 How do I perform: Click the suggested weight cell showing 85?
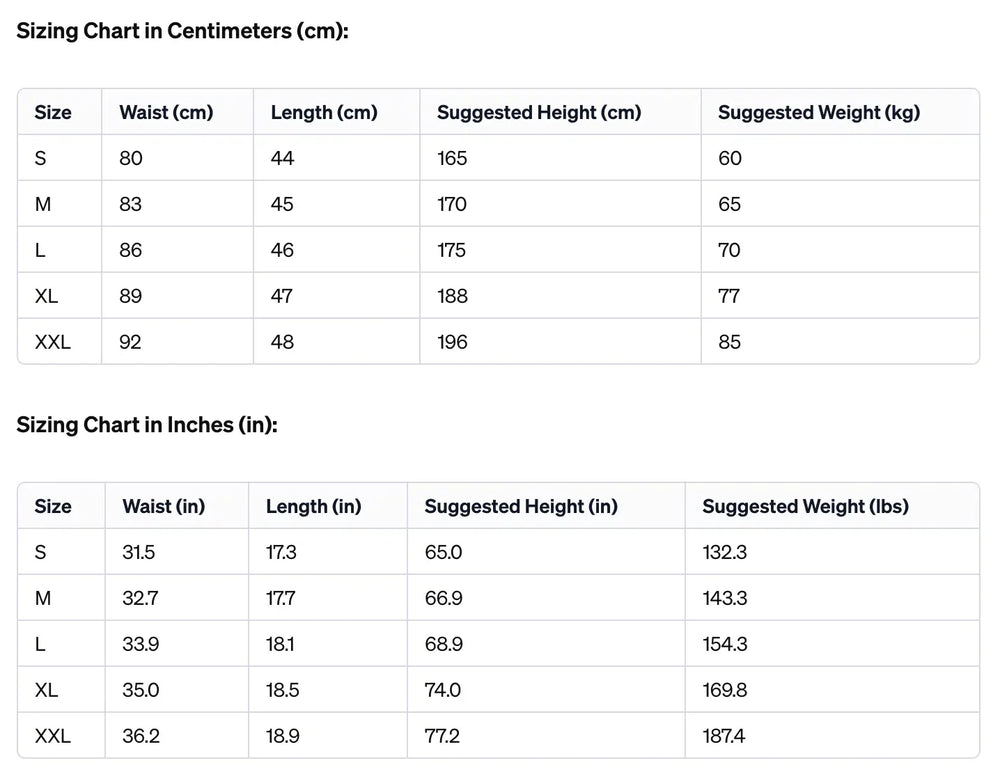click(x=730, y=343)
